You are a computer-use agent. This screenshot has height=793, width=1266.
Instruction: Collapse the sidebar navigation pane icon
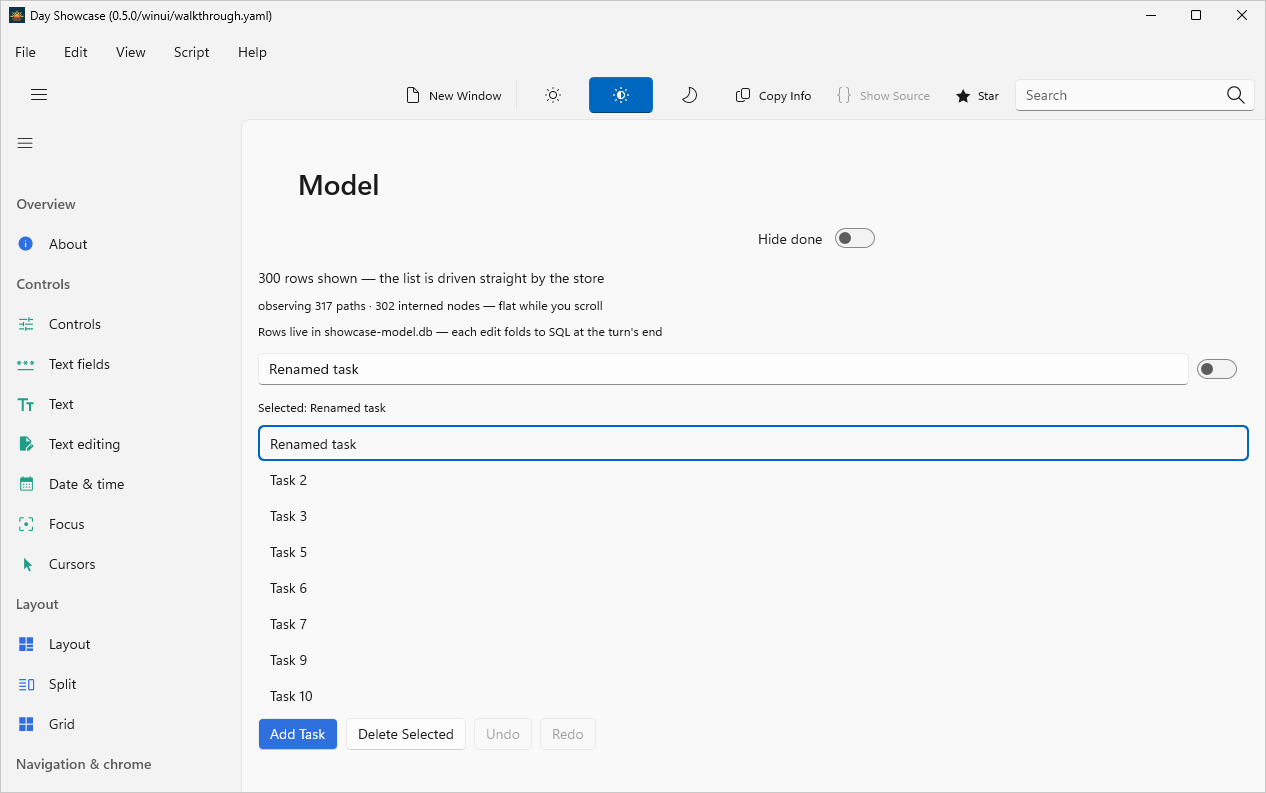[25, 143]
